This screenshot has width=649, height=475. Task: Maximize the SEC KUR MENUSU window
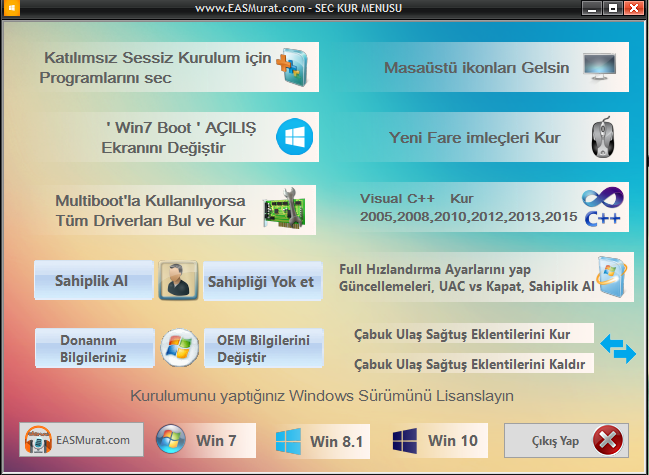pyautogui.click(x=613, y=7)
